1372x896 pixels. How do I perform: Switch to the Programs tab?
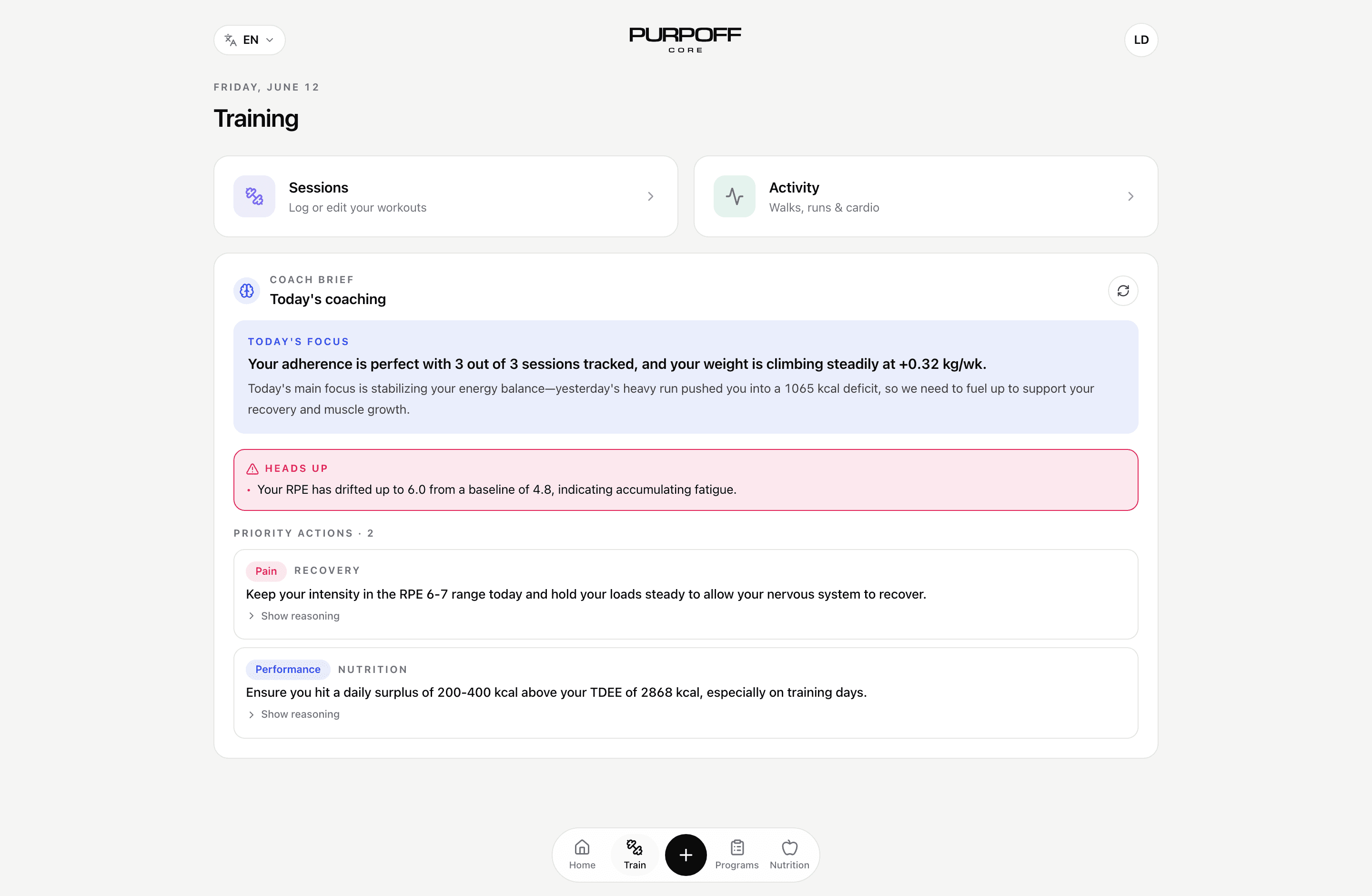(736, 855)
